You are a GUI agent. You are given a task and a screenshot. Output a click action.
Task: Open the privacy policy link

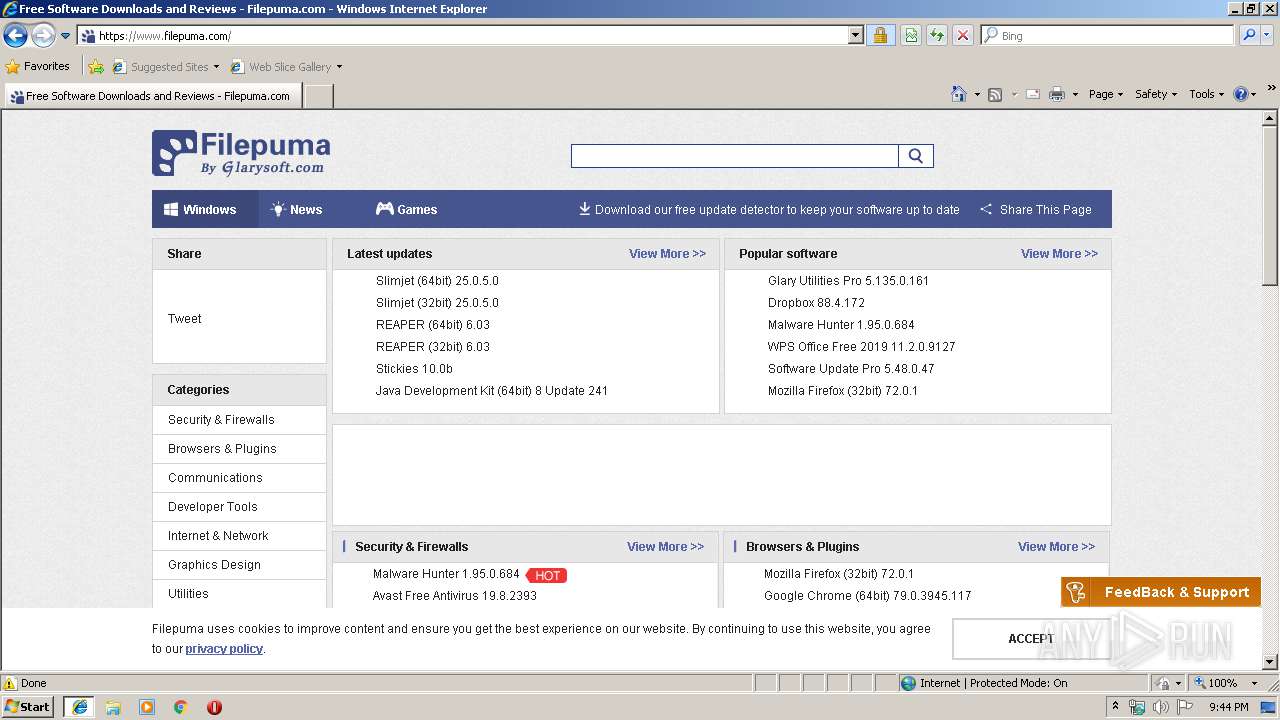click(224, 649)
